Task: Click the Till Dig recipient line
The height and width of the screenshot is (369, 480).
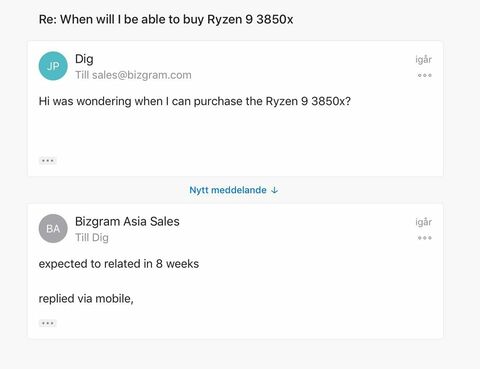Action: [x=92, y=238]
